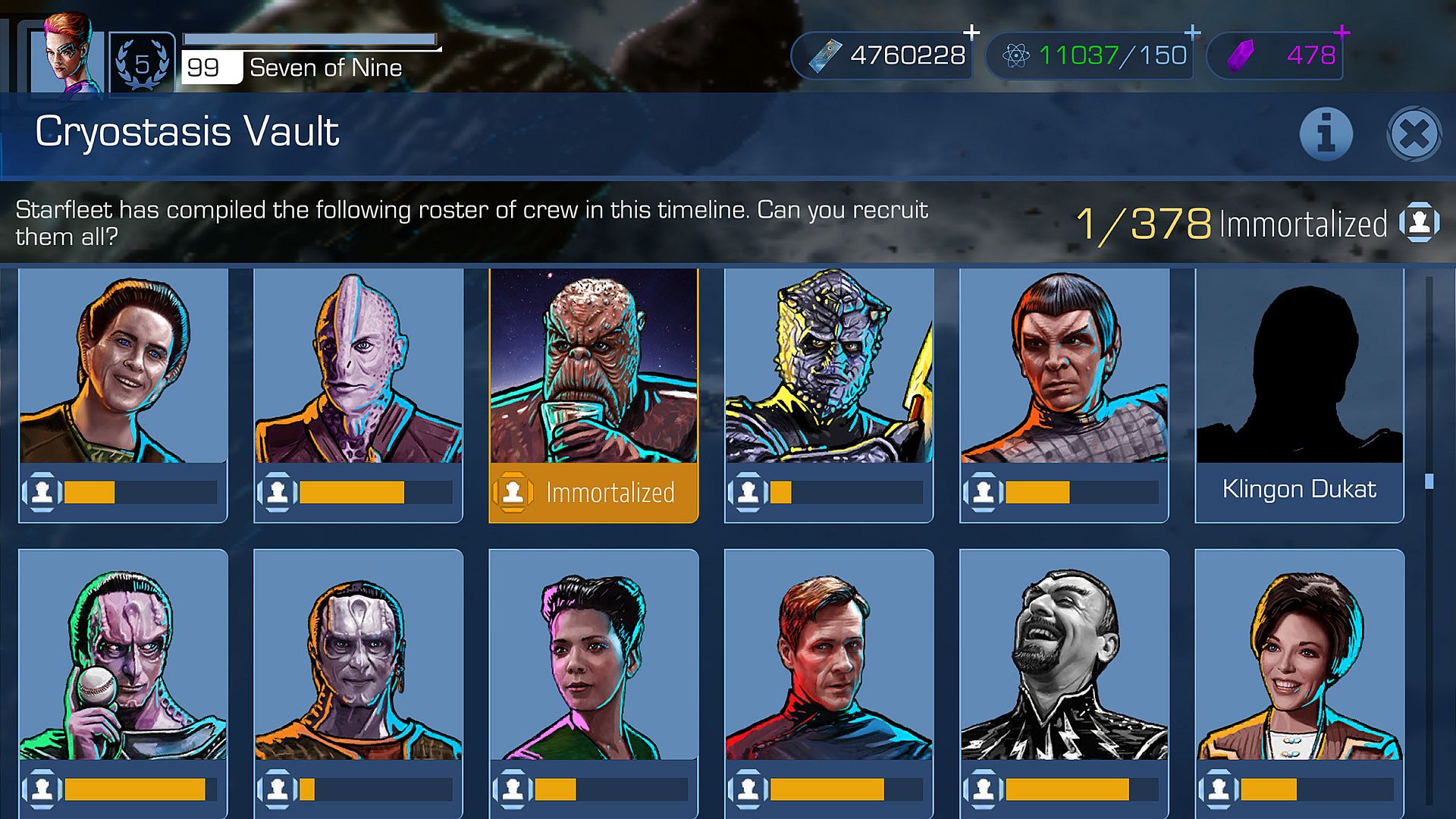Tap the blue credits ticket icon
This screenshot has width=1456, height=819.
825,56
